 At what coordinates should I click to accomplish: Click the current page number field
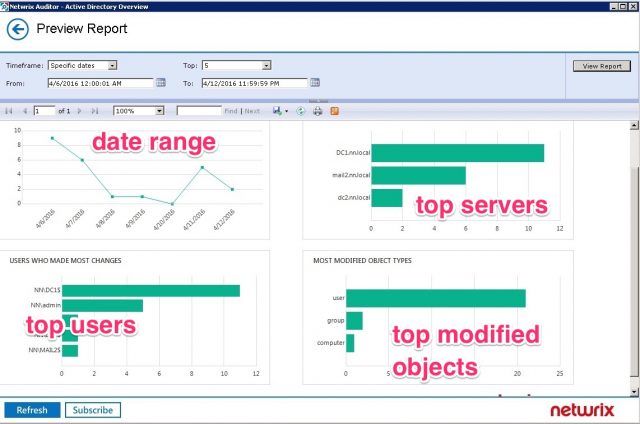(44, 111)
